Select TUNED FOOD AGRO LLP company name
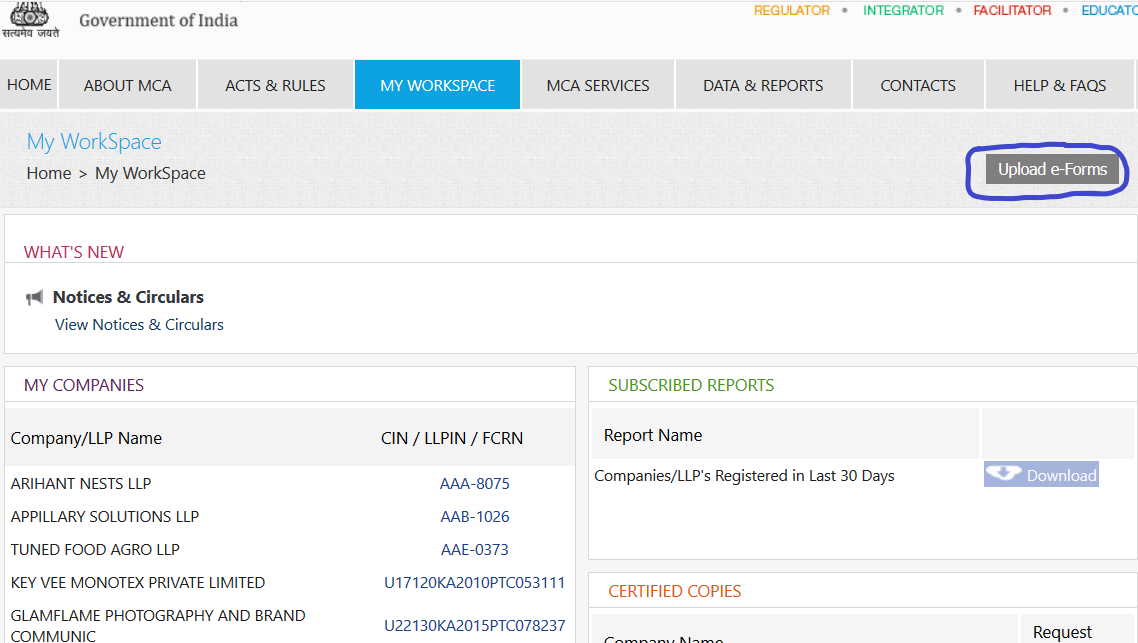This screenshot has width=1138, height=643. (95, 549)
